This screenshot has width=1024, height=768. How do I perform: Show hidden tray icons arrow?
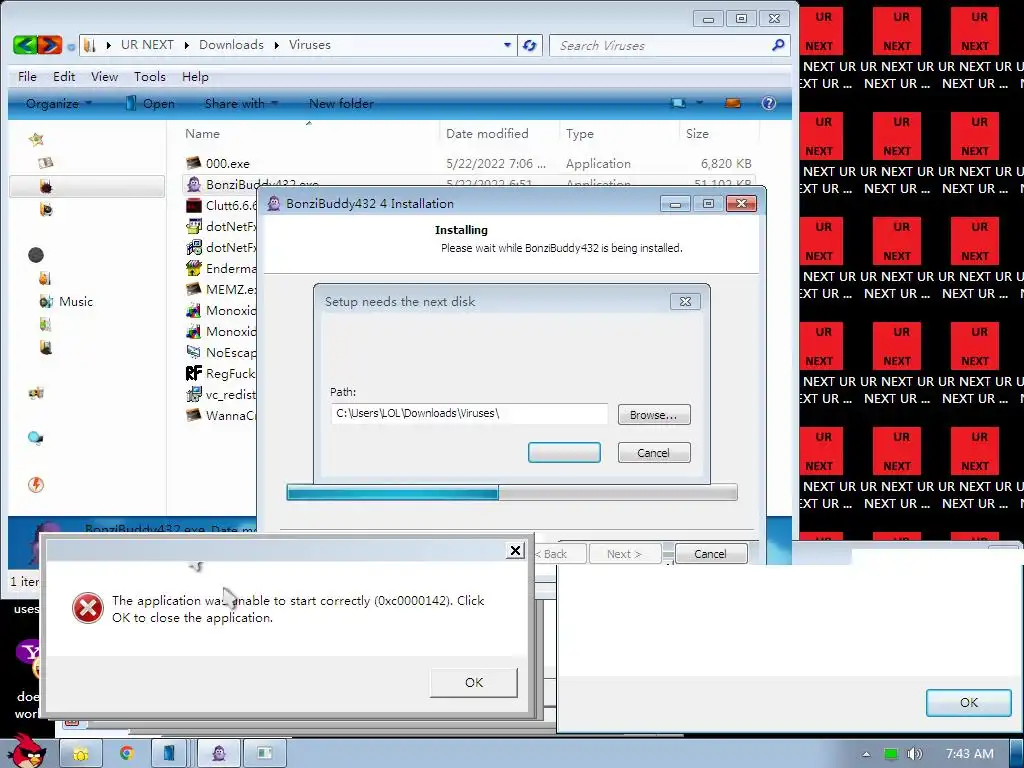866,754
